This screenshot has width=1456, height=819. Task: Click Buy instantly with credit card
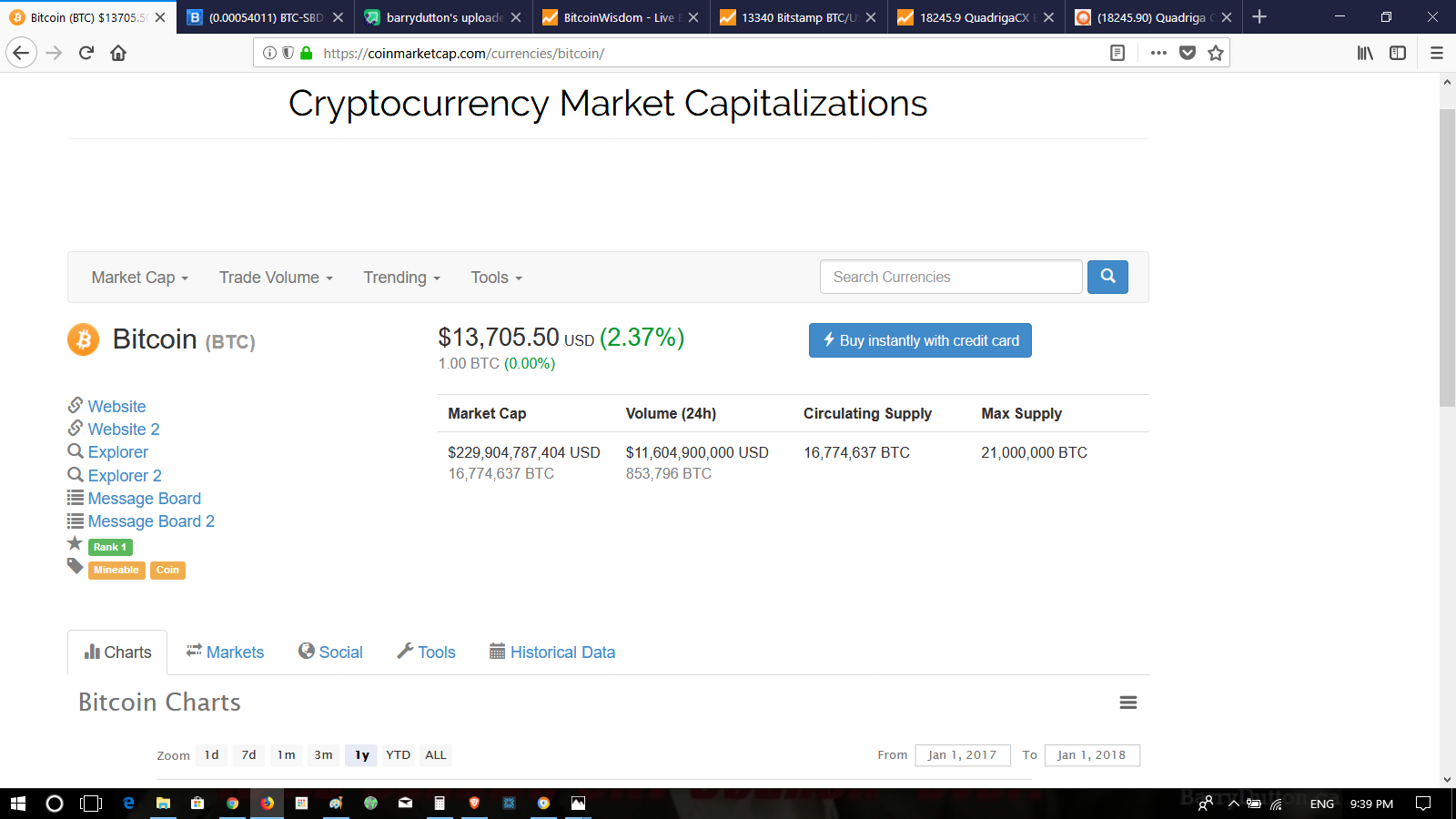point(920,340)
